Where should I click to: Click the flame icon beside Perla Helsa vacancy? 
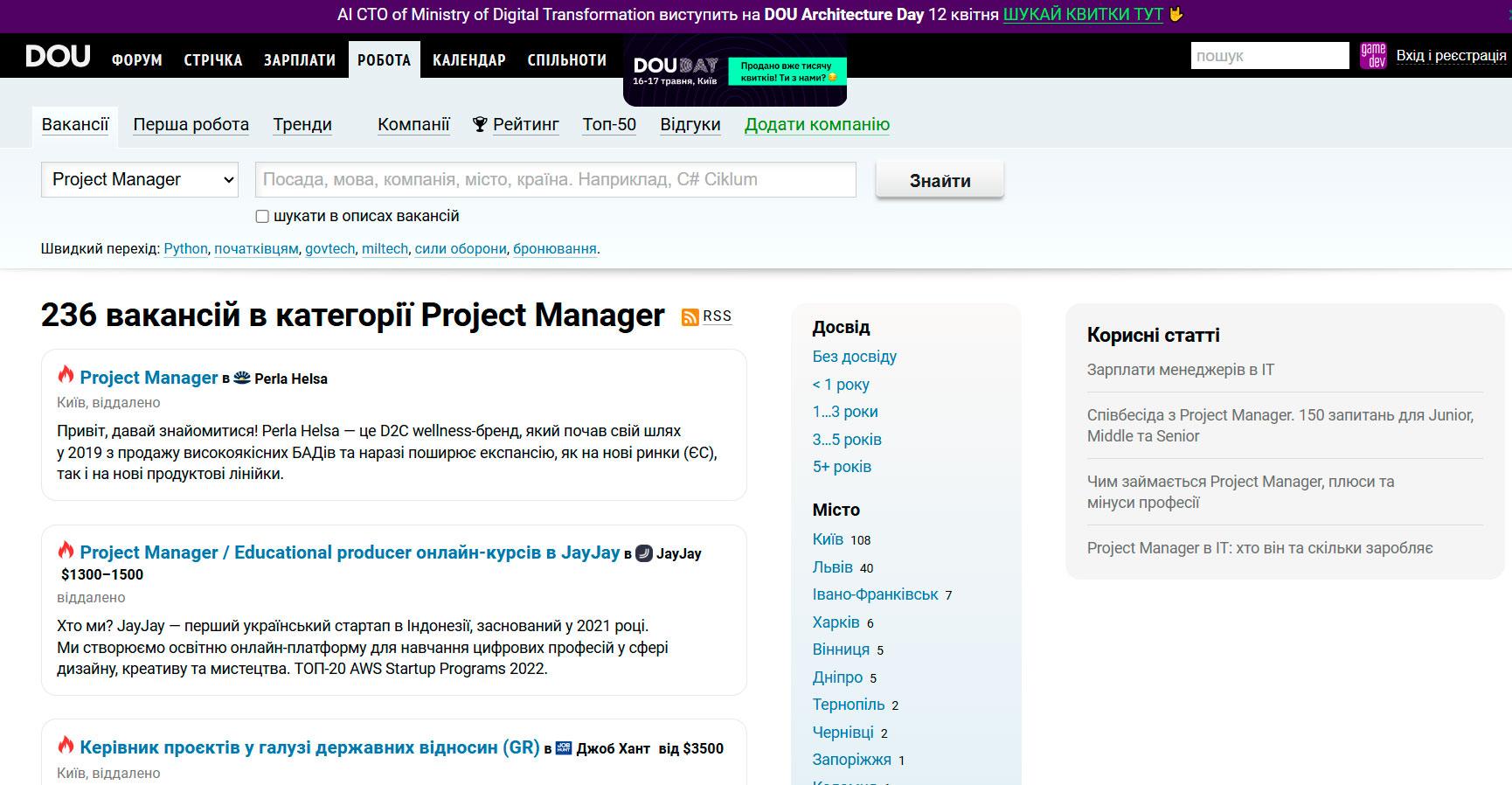[66, 375]
